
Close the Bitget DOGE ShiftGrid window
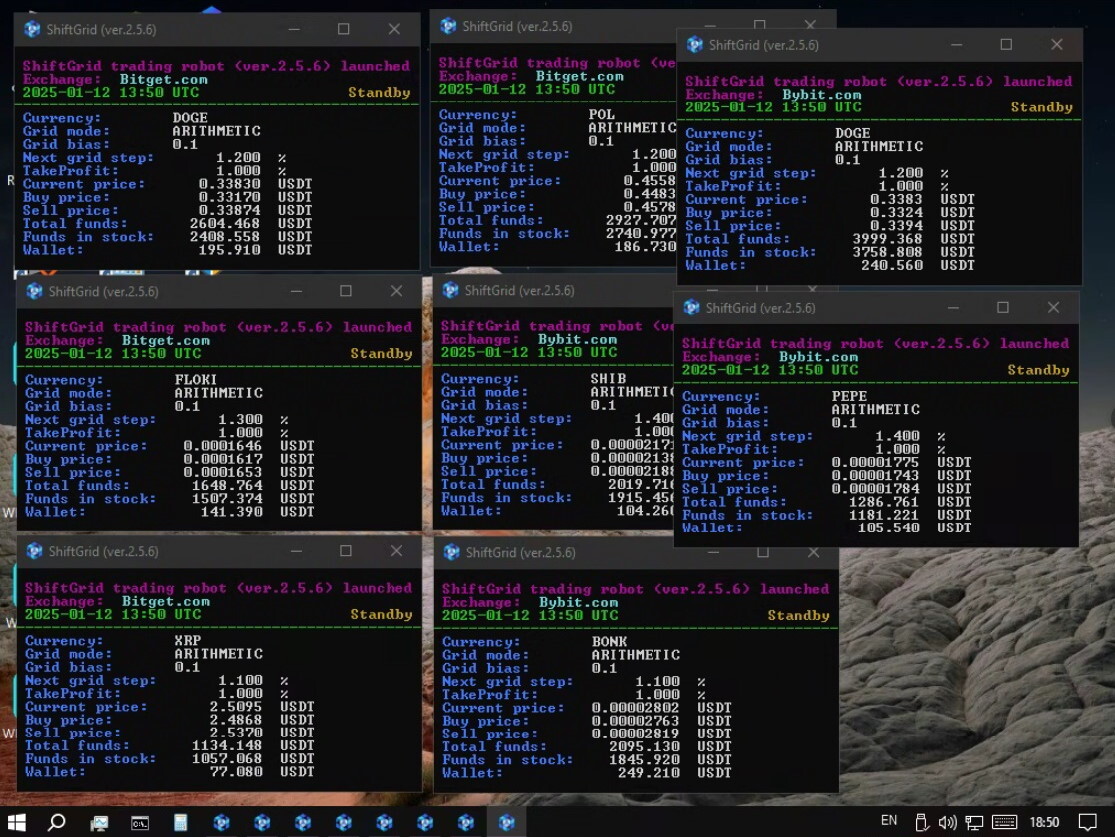pyautogui.click(x=394, y=29)
